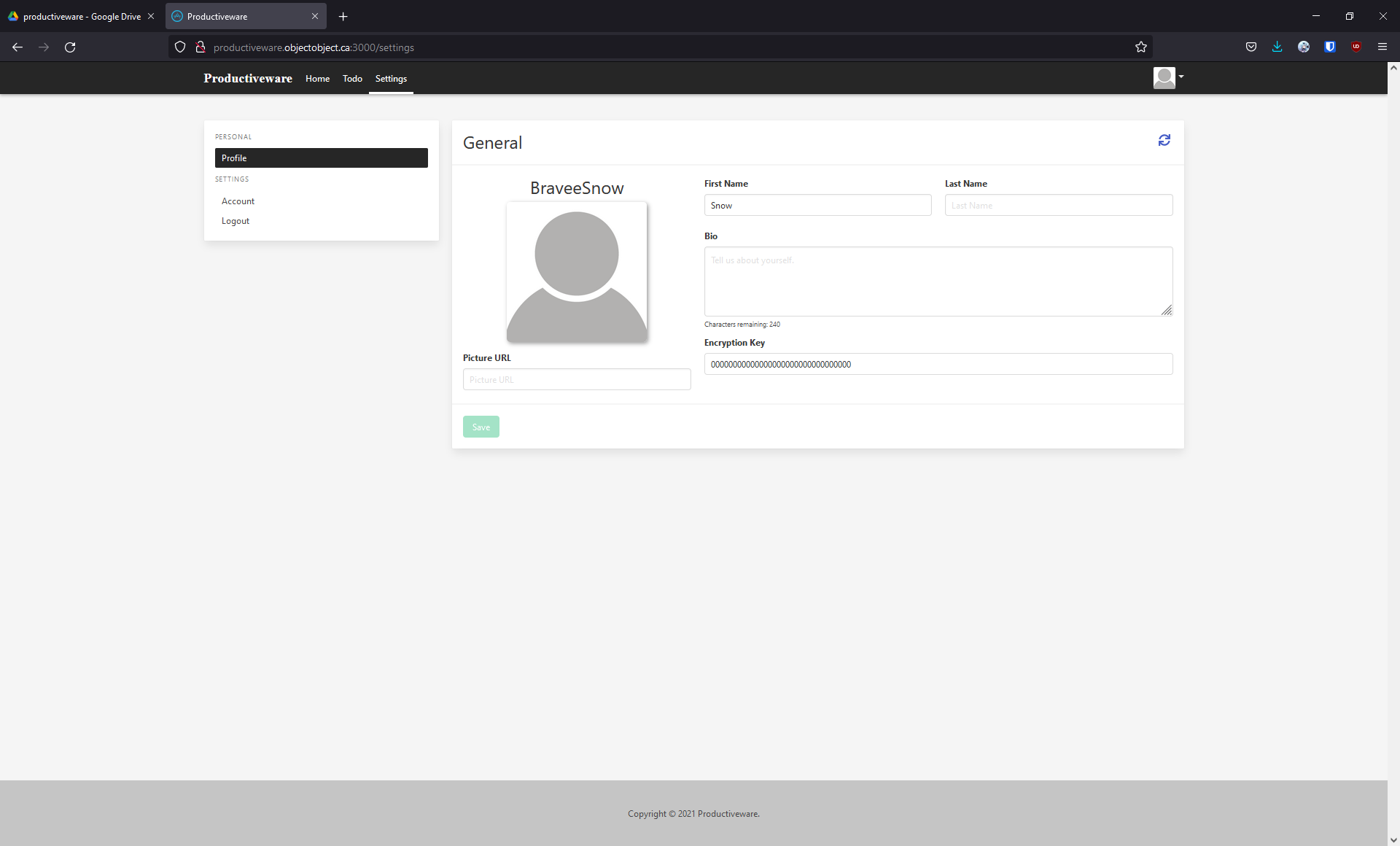1400x846 pixels.
Task: Open Firefox downloads arrow icon
Action: pyautogui.click(x=1277, y=47)
